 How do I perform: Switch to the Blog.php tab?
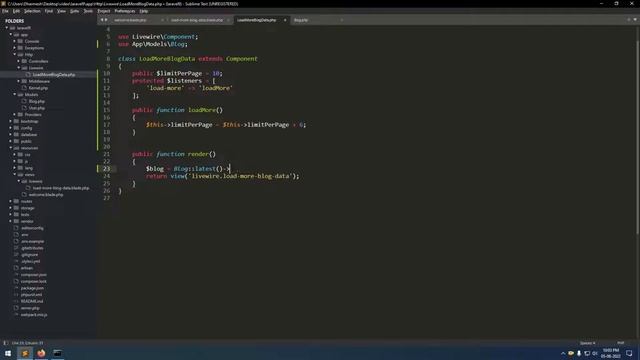[301, 20]
